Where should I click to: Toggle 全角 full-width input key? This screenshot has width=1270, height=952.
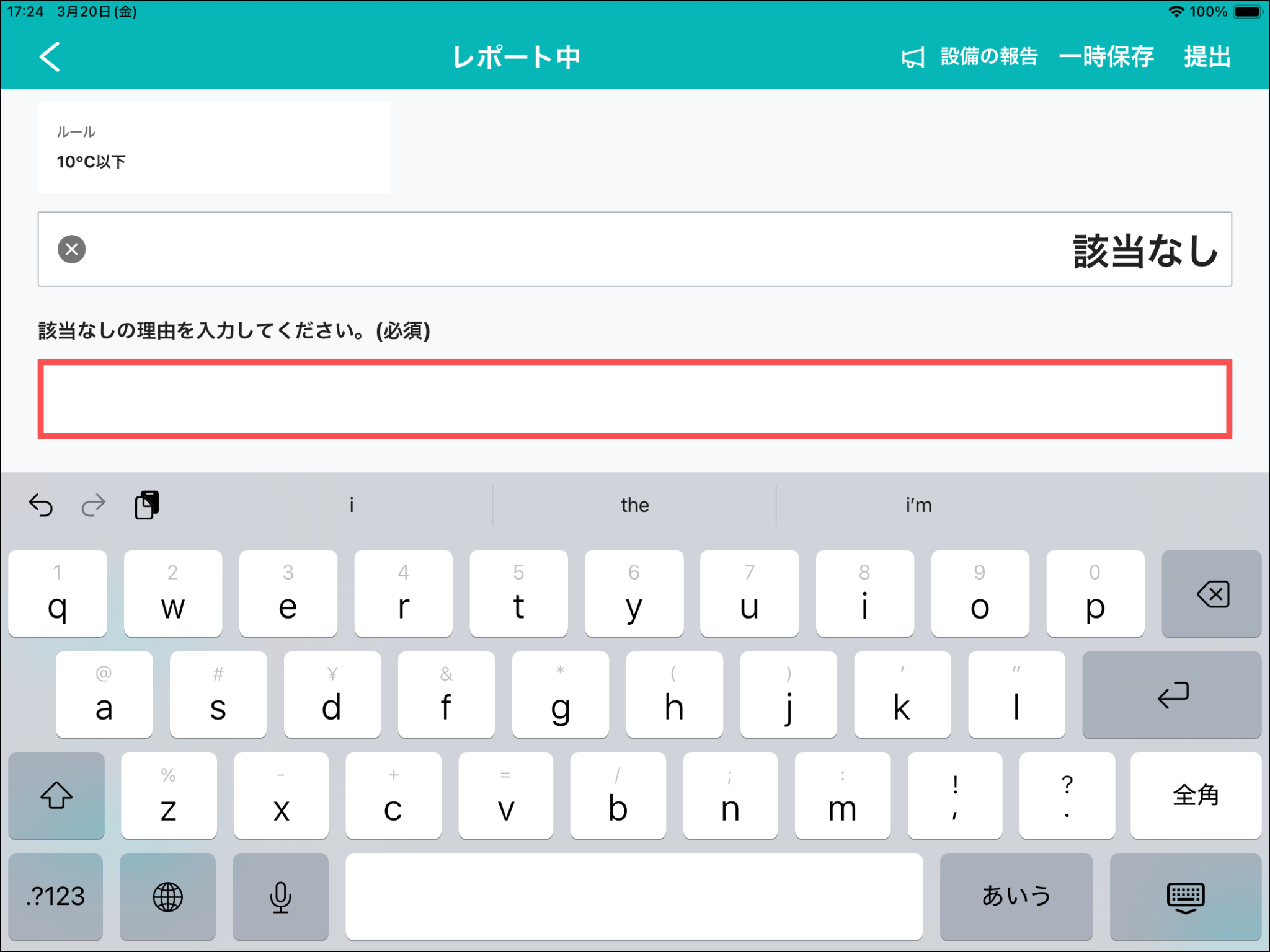(x=1195, y=795)
